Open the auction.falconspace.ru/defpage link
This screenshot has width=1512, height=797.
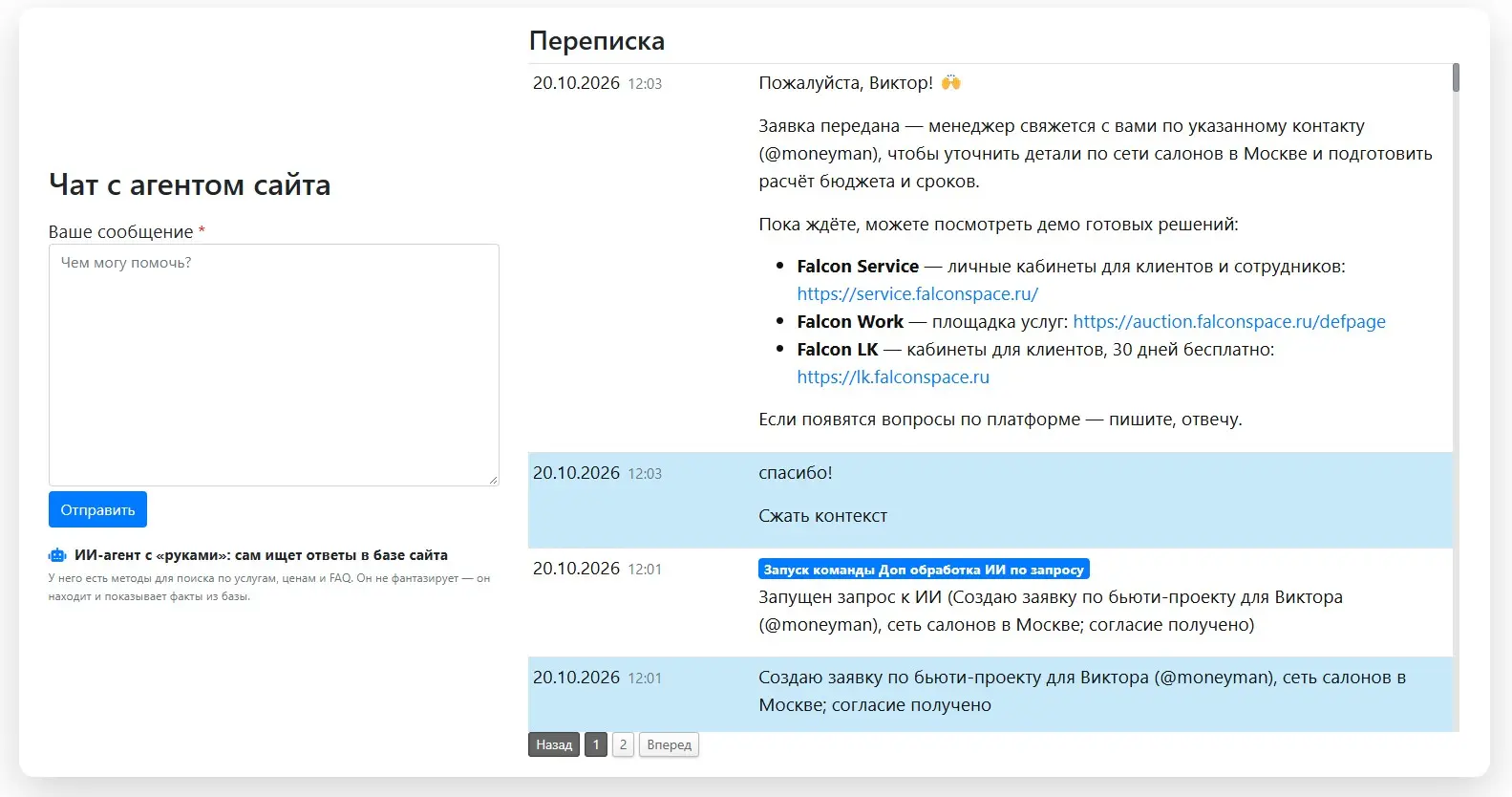(1229, 321)
